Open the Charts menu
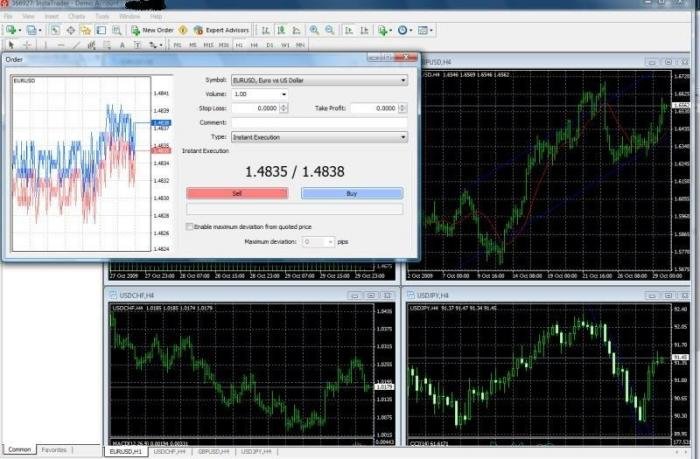The image size is (700, 459). (x=77, y=17)
